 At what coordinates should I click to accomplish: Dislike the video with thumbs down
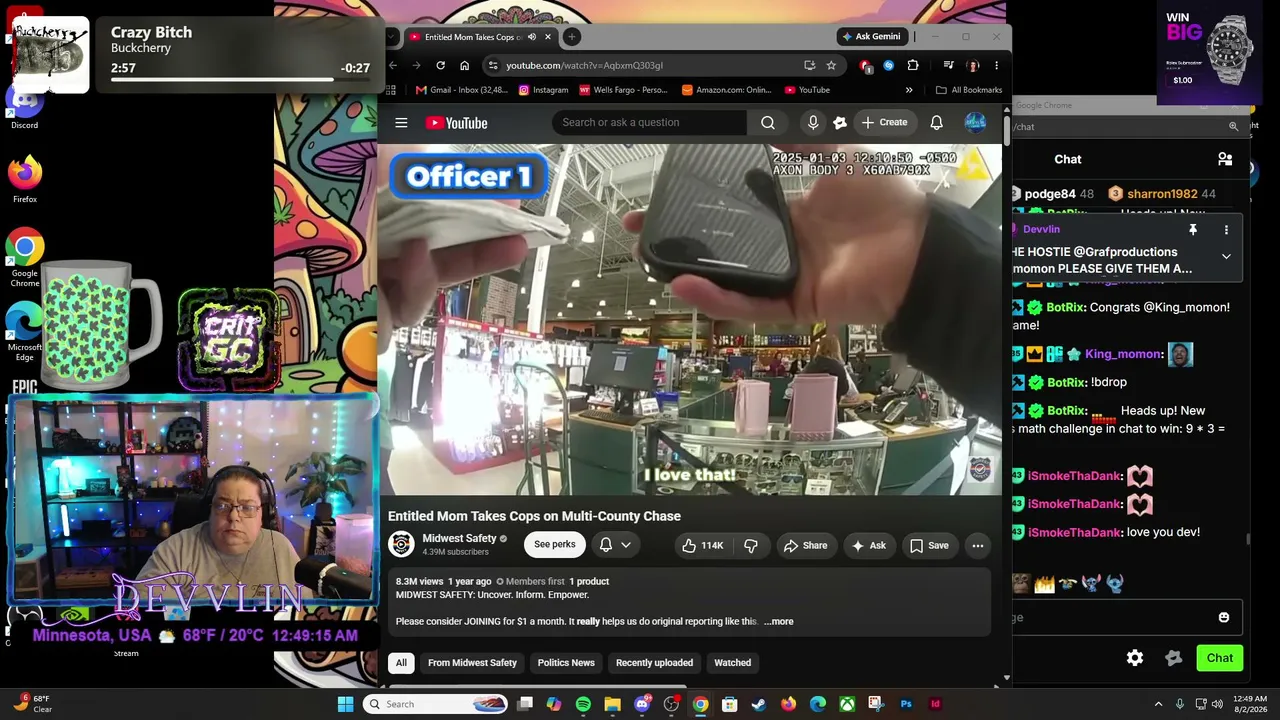point(751,545)
